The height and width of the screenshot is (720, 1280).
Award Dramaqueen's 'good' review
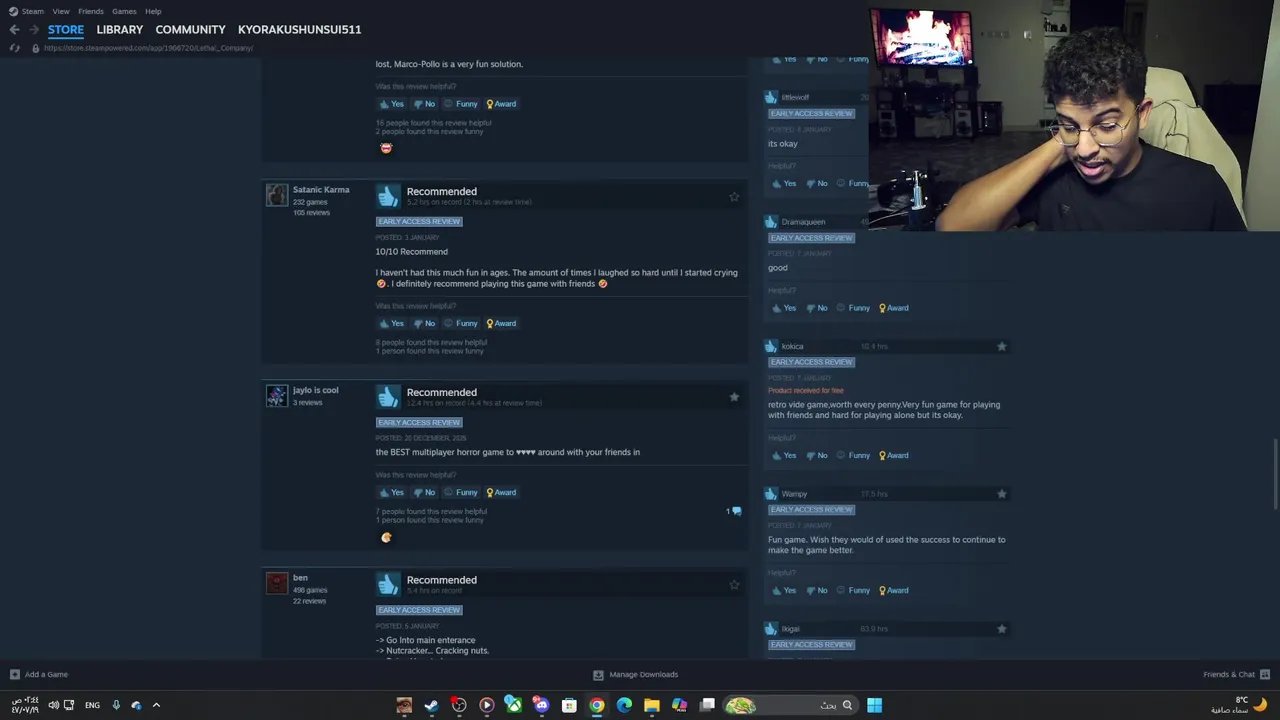pos(893,308)
